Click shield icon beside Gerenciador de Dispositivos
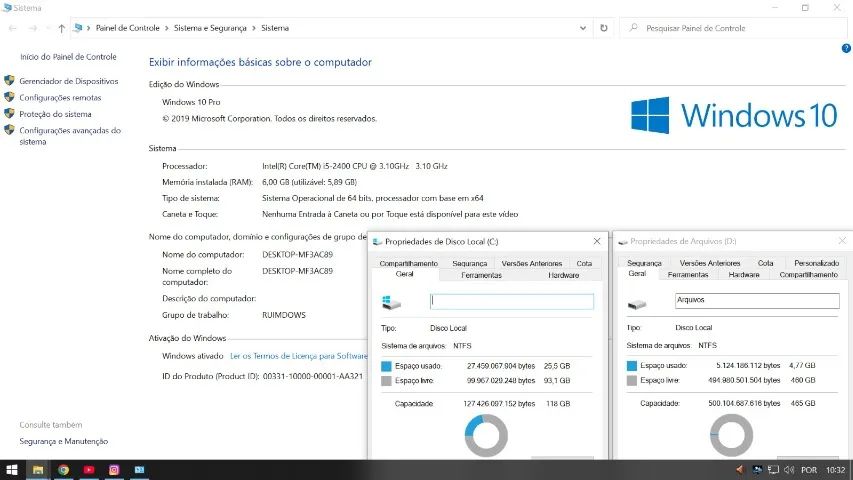853x480 pixels. pos(9,81)
